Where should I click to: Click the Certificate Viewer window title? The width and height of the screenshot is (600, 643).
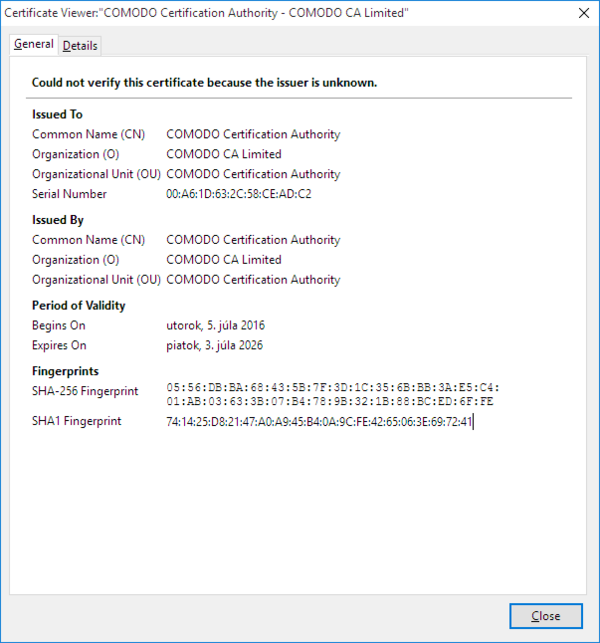[x=206, y=13]
